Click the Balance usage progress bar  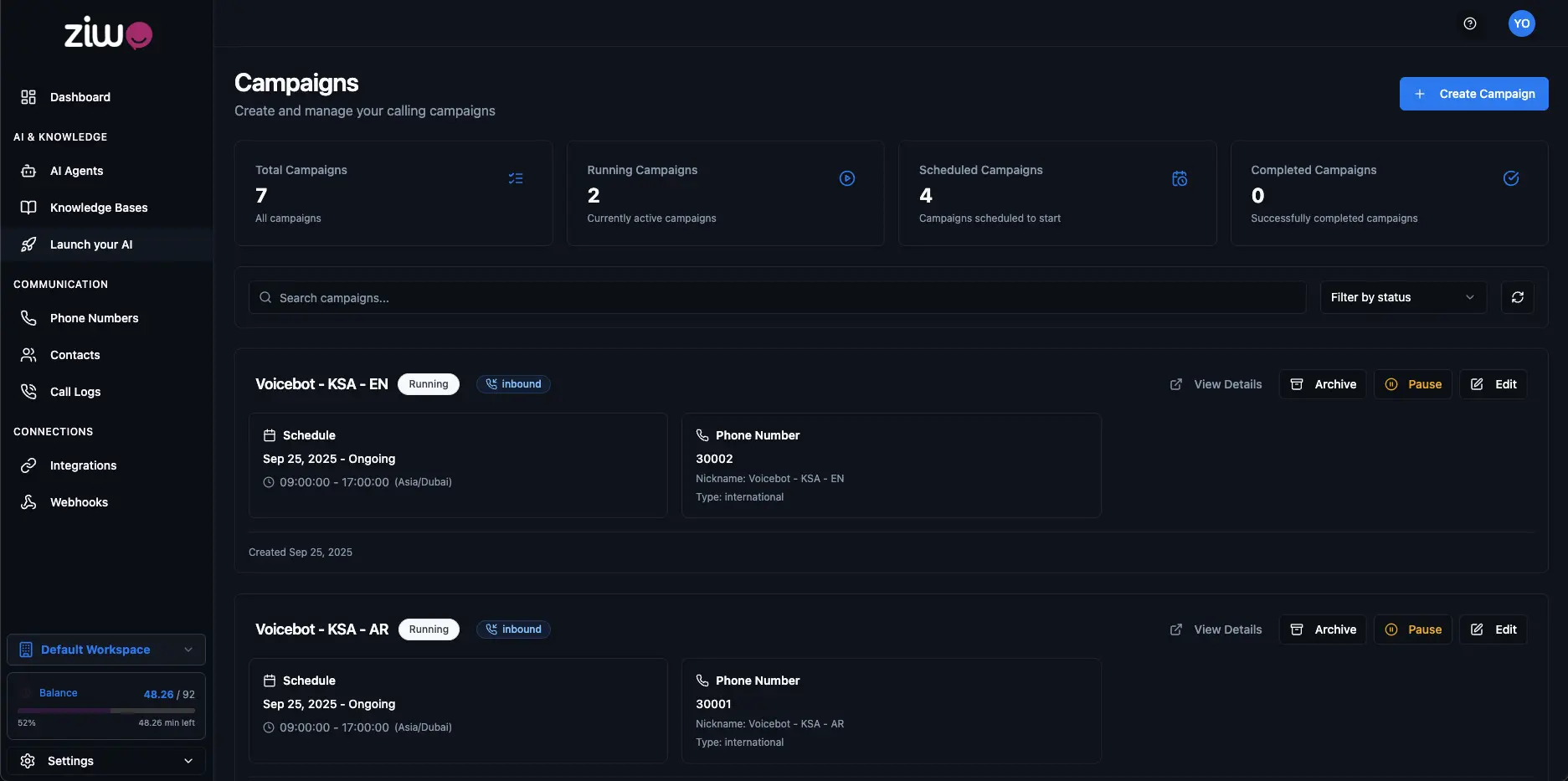coord(106,711)
